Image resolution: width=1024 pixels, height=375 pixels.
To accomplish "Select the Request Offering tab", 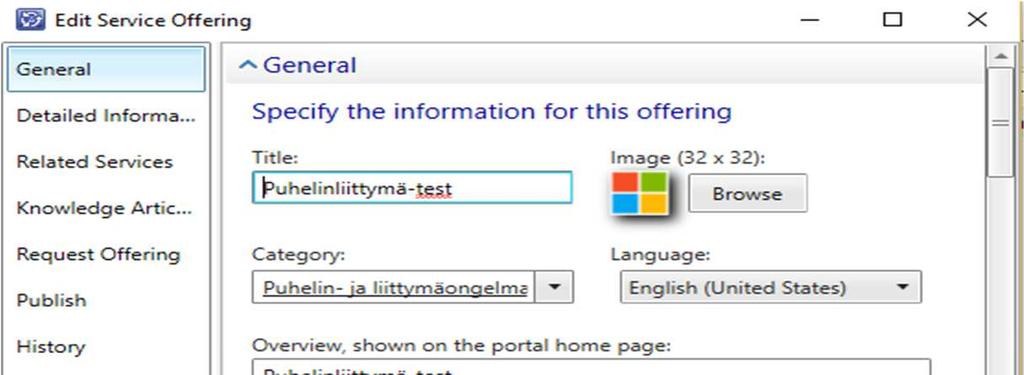I will point(106,254).
